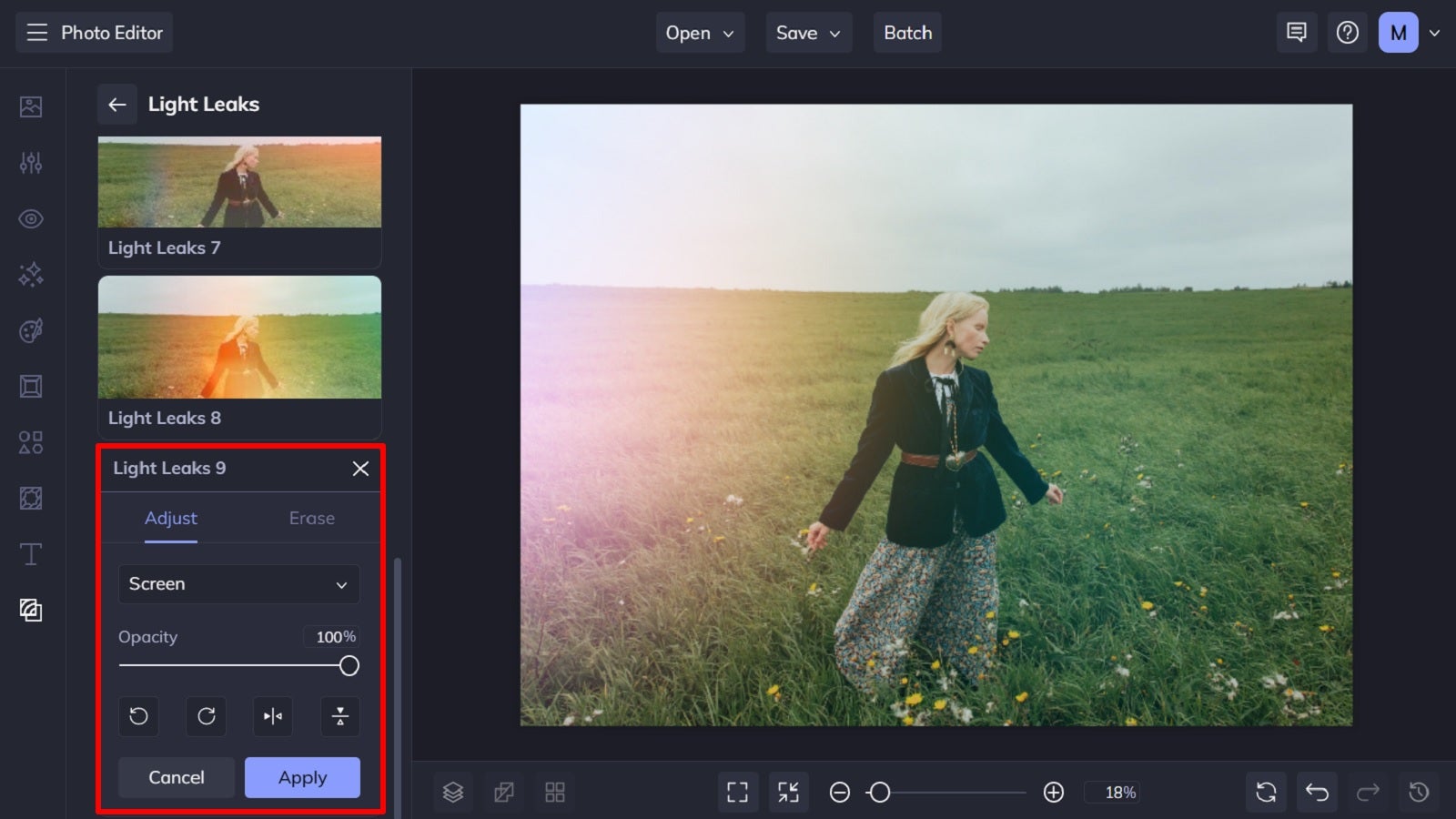Screen dimensions: 1456x819
Task: Expand the Screen blend mode dropdown
Action: coord(238,584)
